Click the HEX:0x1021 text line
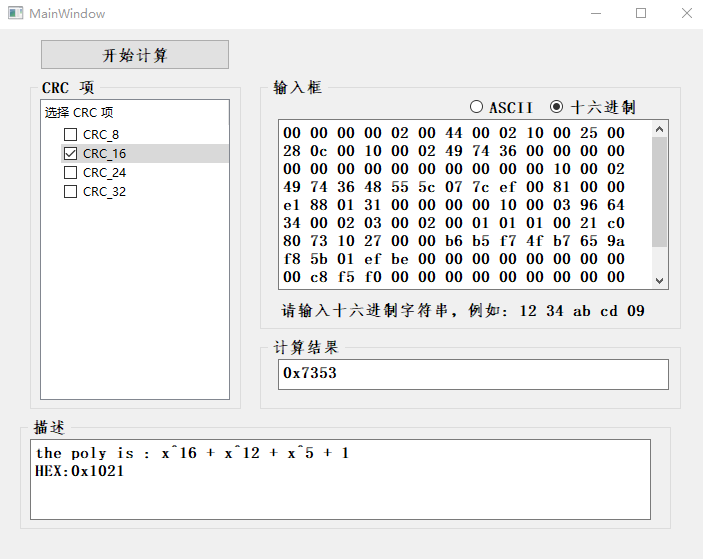This screenshot has width=703, height=559. point(79,471)
